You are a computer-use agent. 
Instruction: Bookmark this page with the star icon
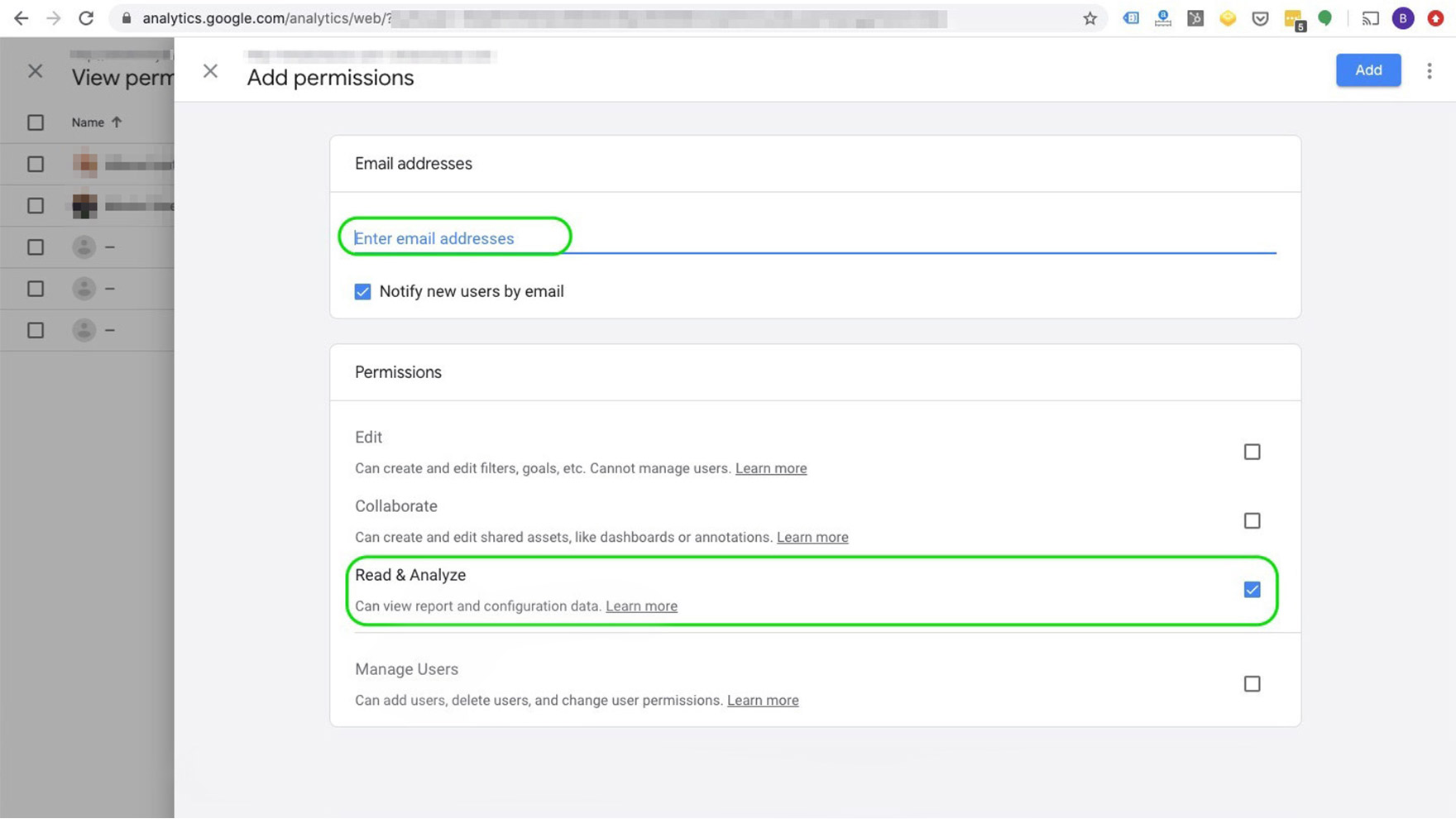click(1090, 18)
